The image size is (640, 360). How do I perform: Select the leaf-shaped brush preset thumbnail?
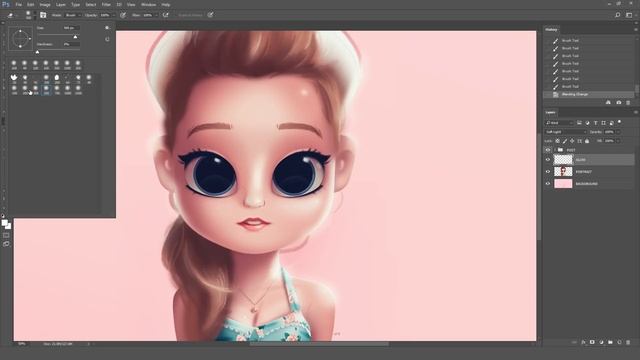(x=14, y=78)
